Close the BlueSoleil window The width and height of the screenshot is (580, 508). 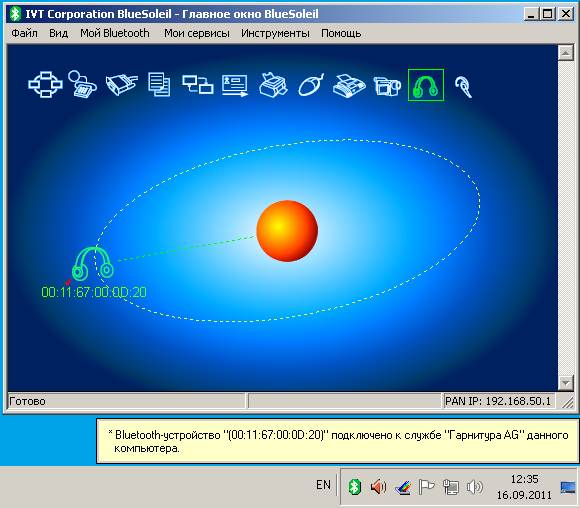coord(566,14)
